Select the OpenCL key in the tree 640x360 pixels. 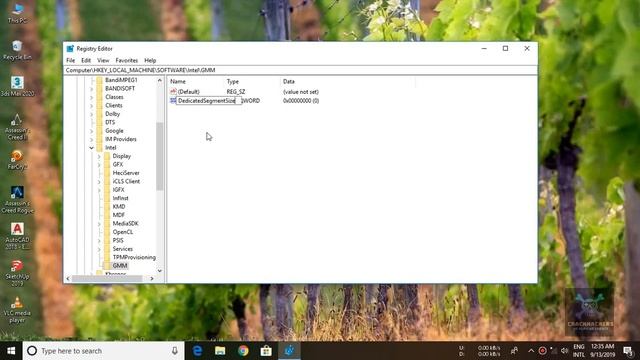(x=122, y=232)
